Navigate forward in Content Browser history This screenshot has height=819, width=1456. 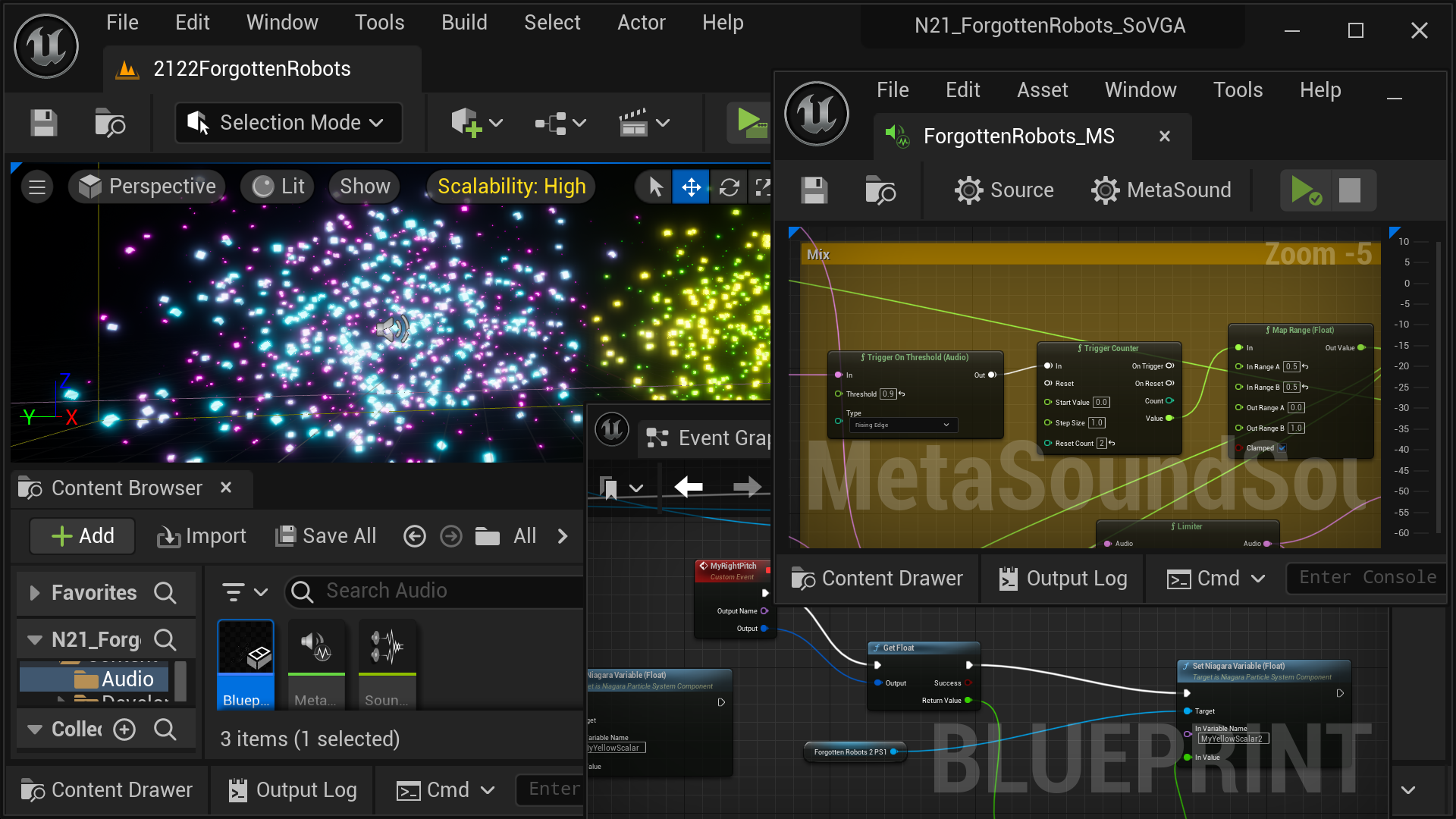[x=451, y=537]
